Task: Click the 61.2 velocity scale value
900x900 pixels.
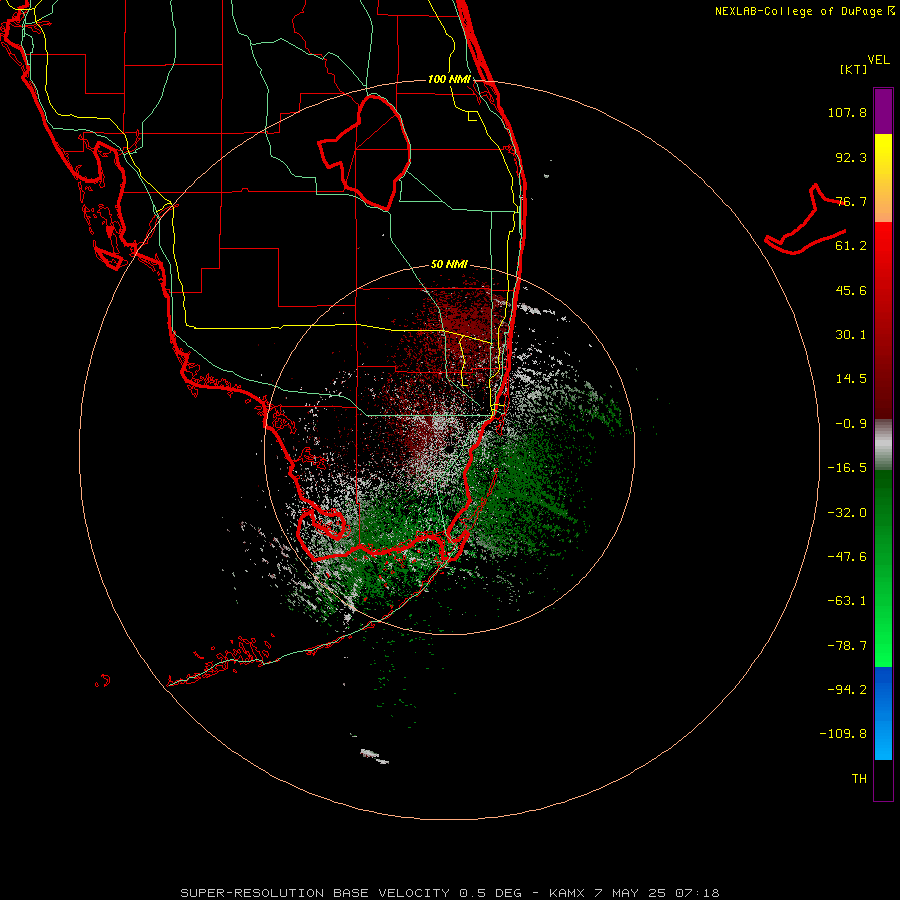Action: [851, 246]
